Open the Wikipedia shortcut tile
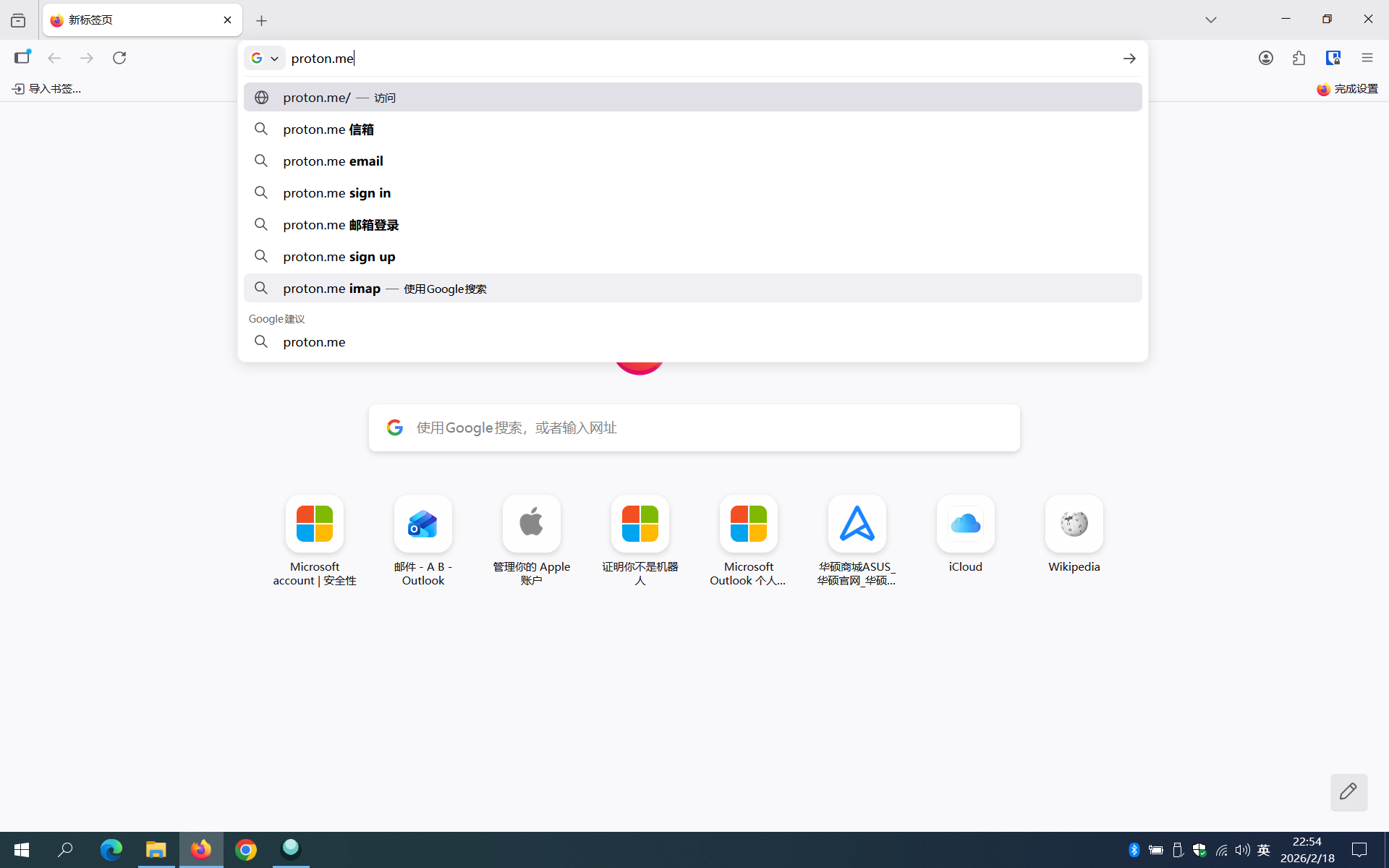Viewport: 1389px width, 868px height. pyautogui.click(x=1074, y=524)
